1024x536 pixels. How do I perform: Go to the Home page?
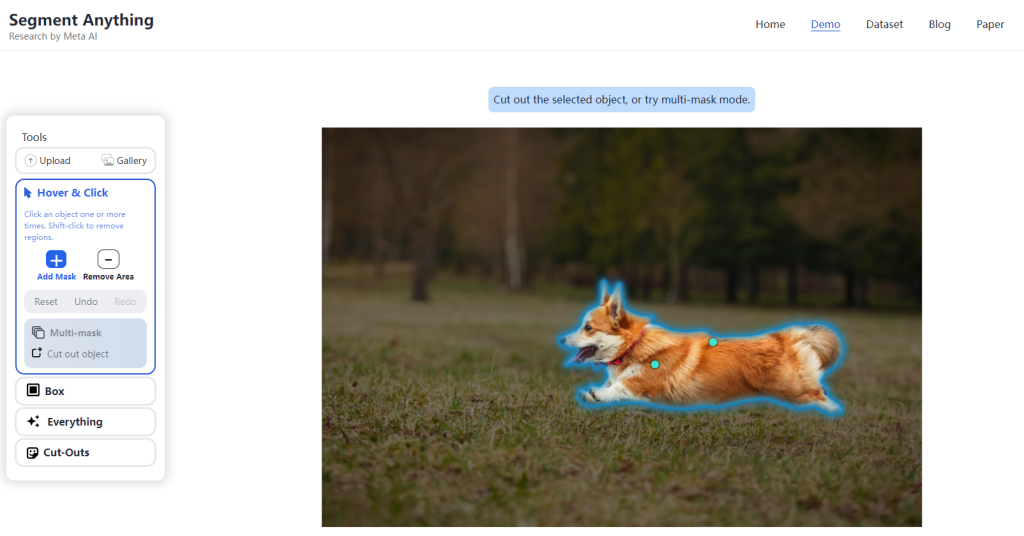(x=770, y=24)
